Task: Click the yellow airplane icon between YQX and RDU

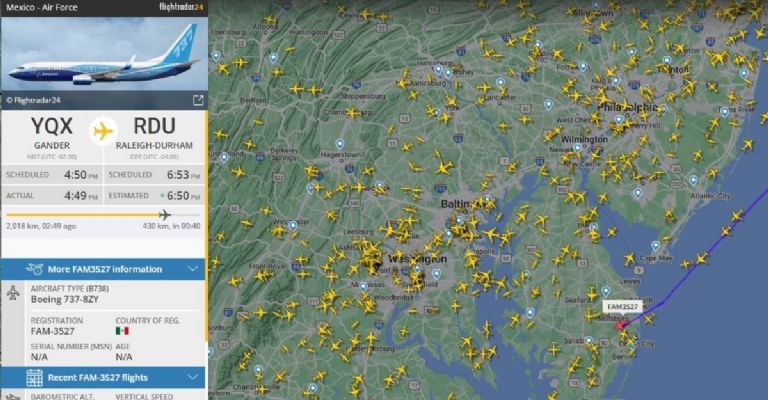Action: click(103, 131)
